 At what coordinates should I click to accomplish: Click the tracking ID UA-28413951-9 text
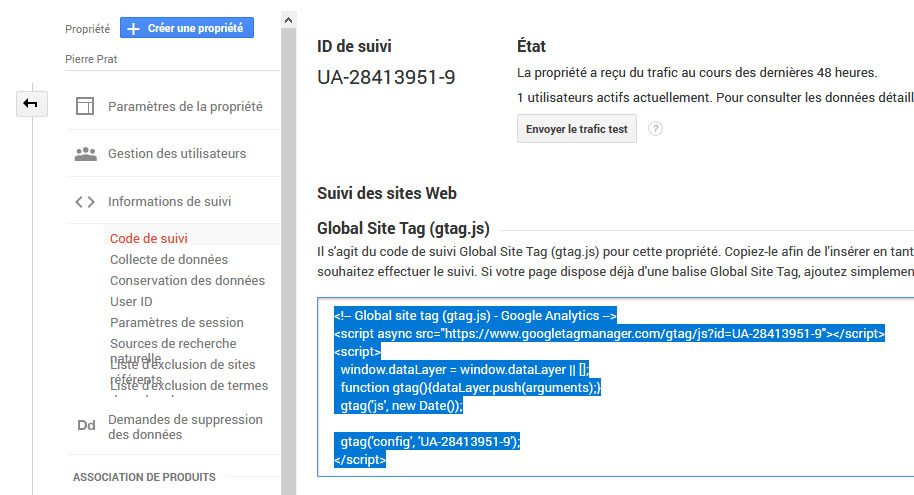tap(386, 78)
